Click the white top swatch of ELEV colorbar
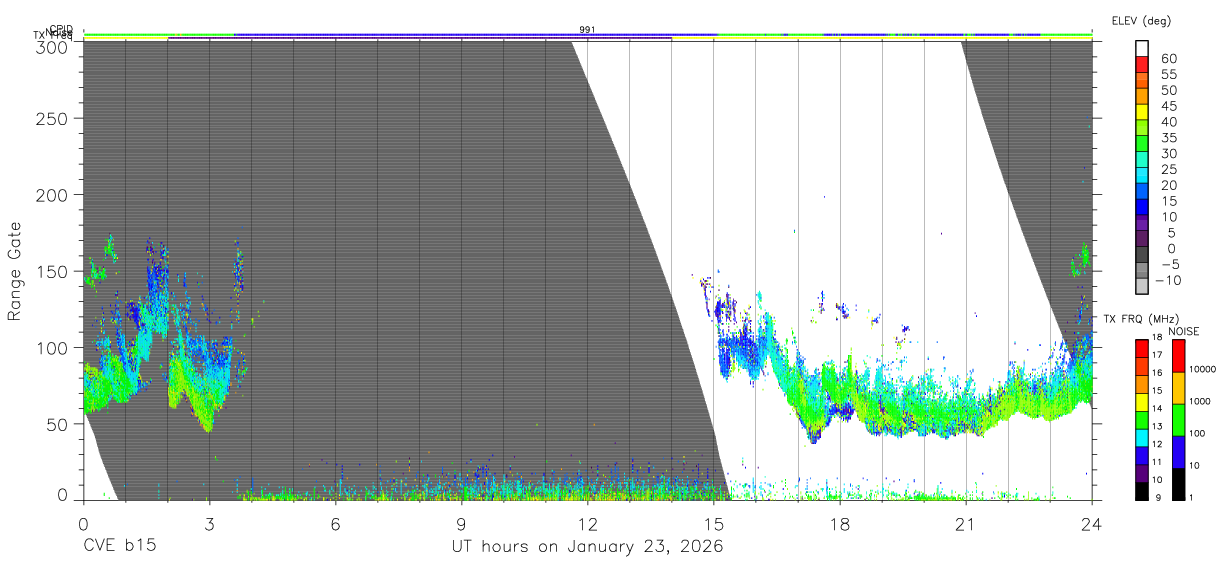1228x567 pixels. pyautogui.click(x=1143, y=49)
